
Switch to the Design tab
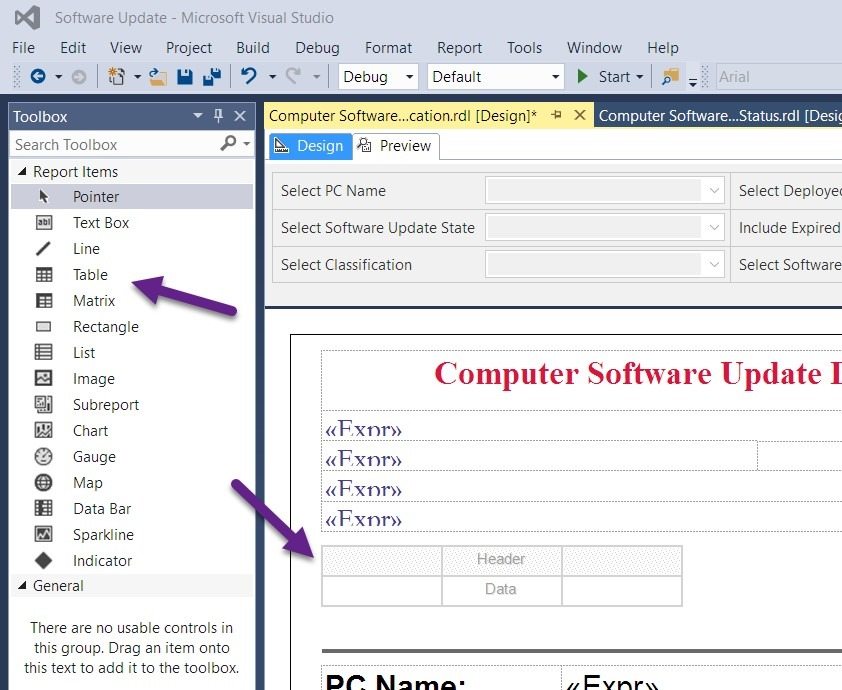click(x=310, y=146)
